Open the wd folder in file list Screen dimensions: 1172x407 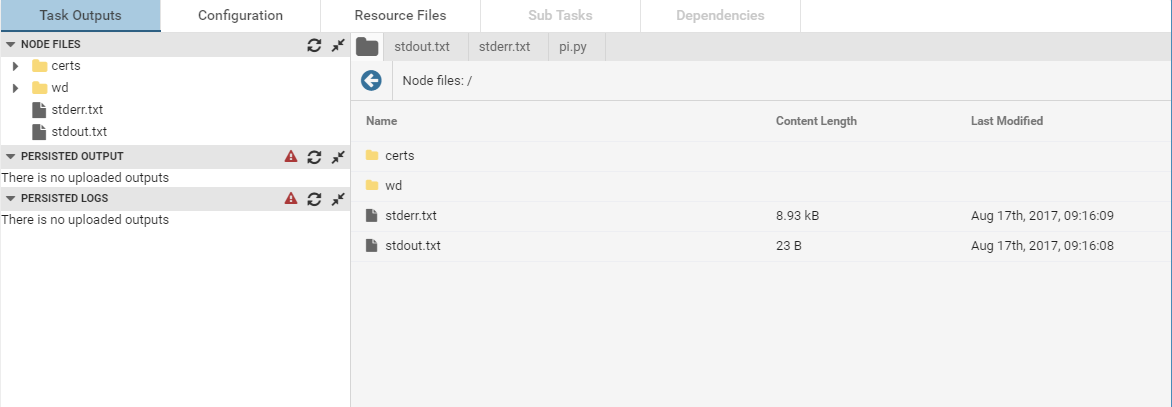tap(393, 186)
